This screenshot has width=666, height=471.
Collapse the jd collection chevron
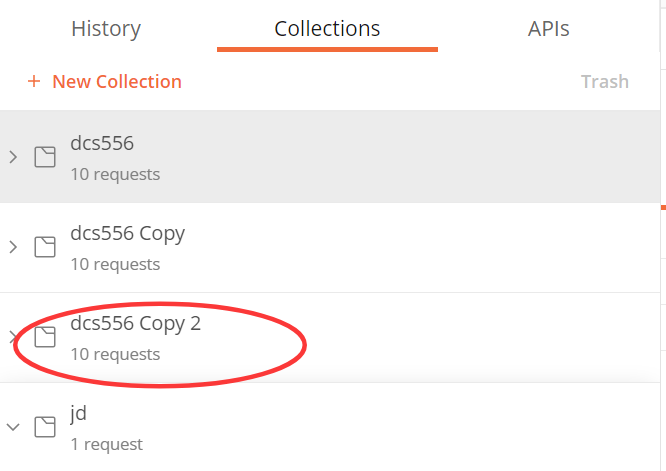point(13,427)
